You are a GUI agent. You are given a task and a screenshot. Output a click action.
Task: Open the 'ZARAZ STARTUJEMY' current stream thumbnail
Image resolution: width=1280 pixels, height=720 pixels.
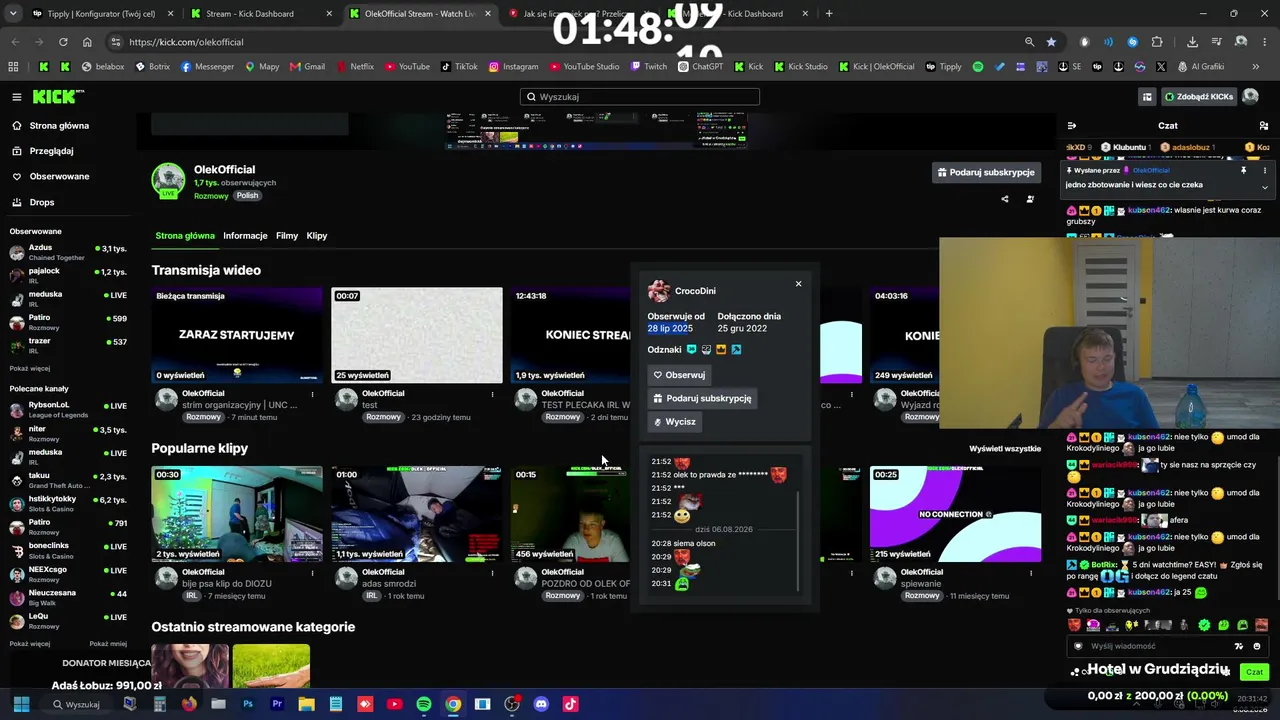pyautogui.click(x=237, y=336)
